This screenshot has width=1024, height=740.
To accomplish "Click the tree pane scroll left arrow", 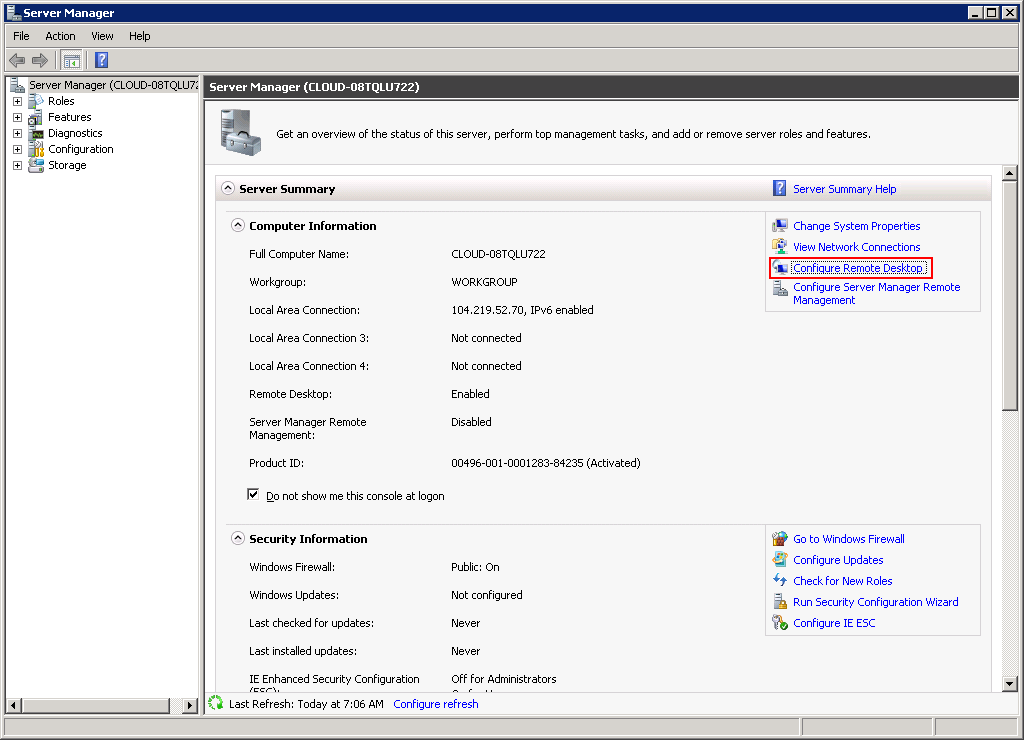I will tap(14, 705).
